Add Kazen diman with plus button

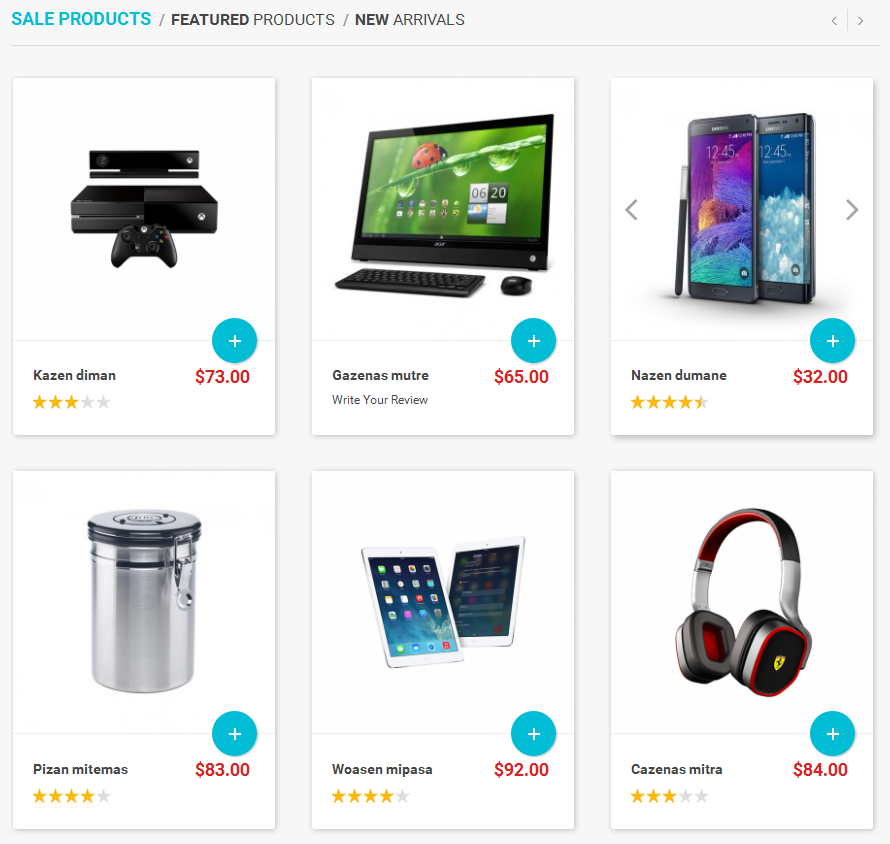[x=234, y=341]
